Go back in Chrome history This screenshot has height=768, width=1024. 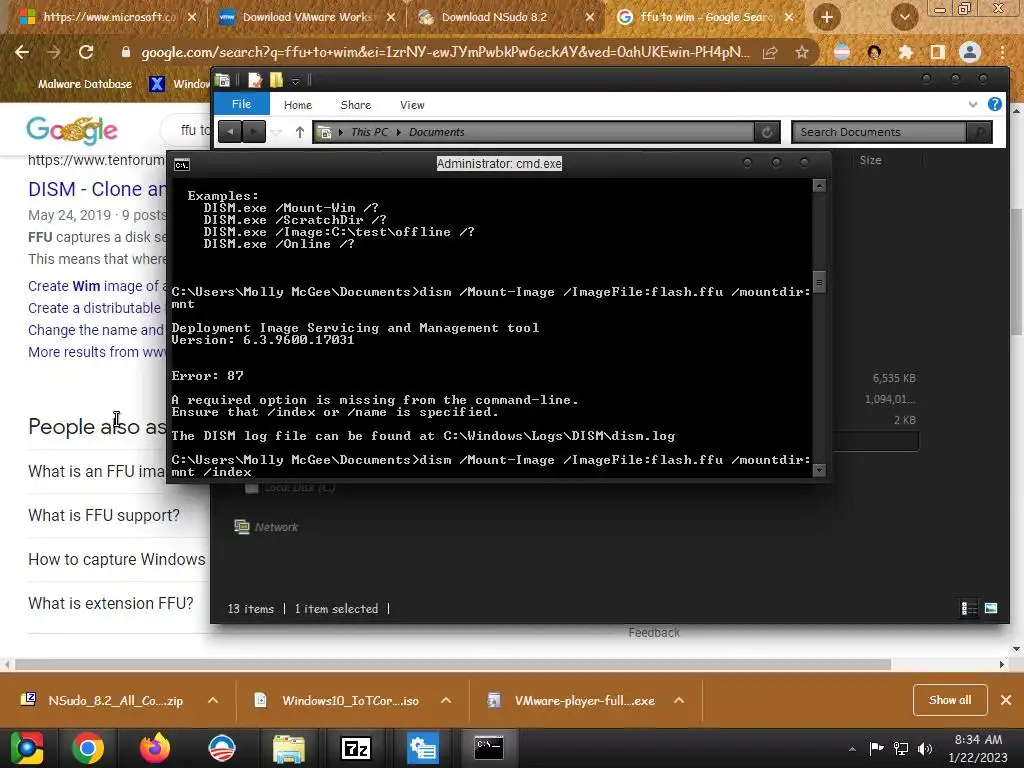point(22,52)
